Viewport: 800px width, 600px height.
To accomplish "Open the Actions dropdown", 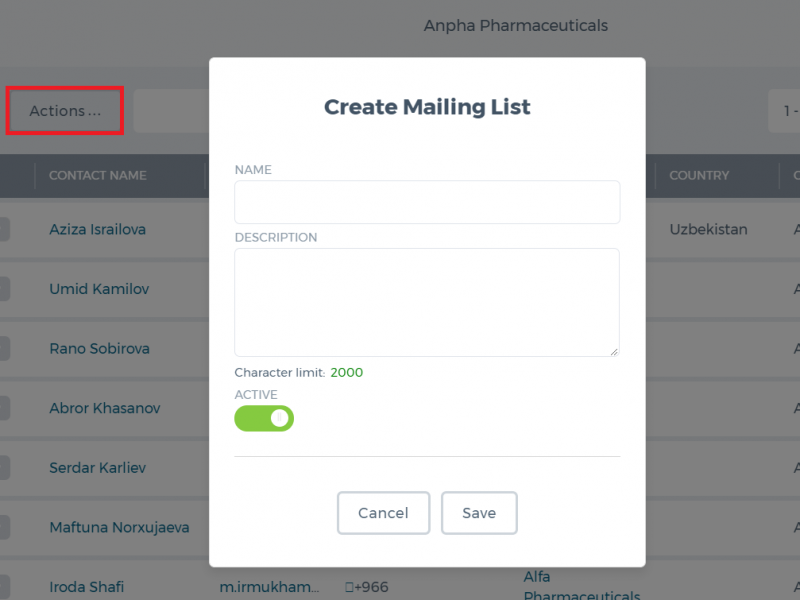I will click(x=65, y=111).
